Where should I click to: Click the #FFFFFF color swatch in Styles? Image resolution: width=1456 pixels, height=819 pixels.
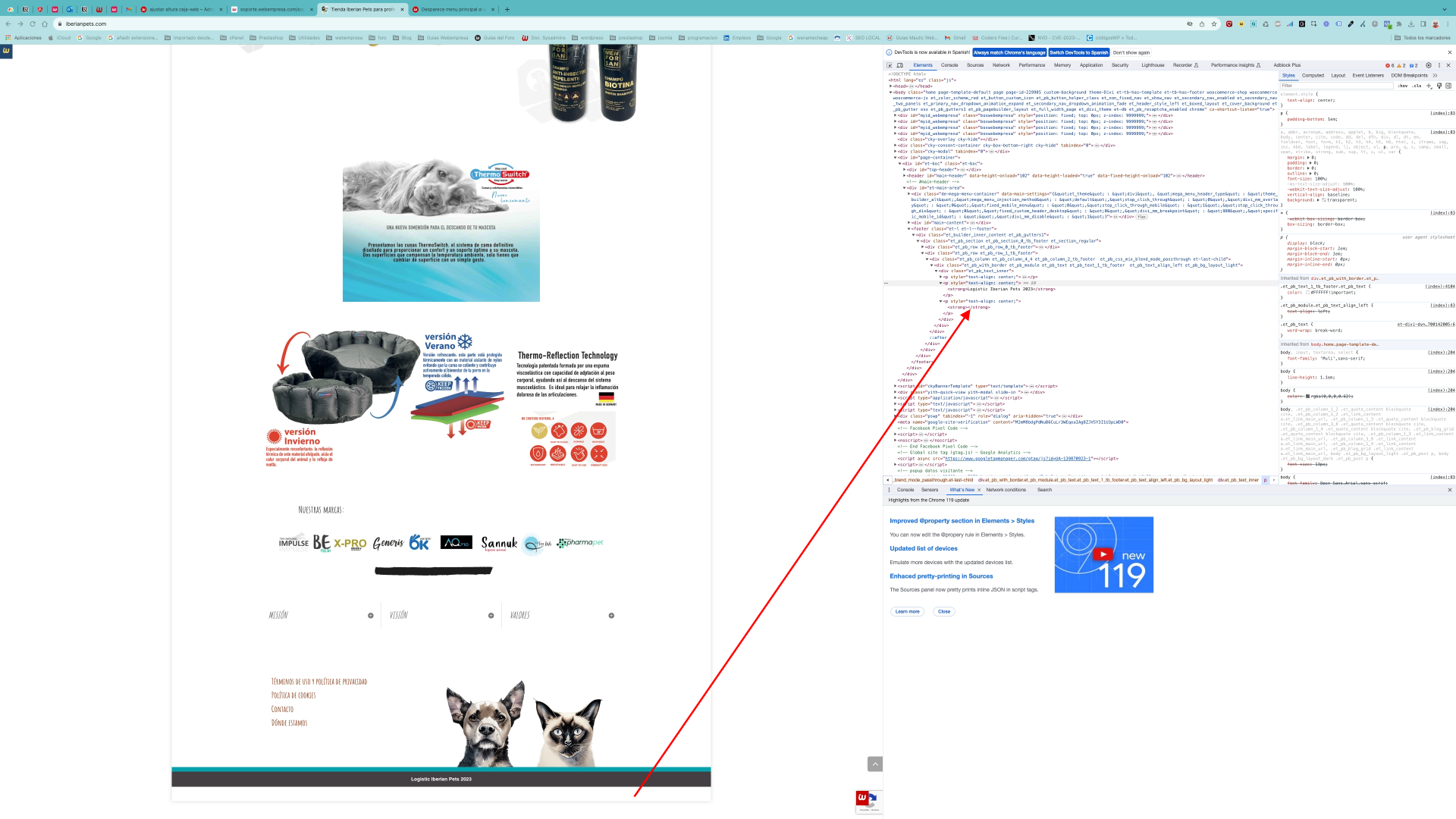click(1307, 292)
